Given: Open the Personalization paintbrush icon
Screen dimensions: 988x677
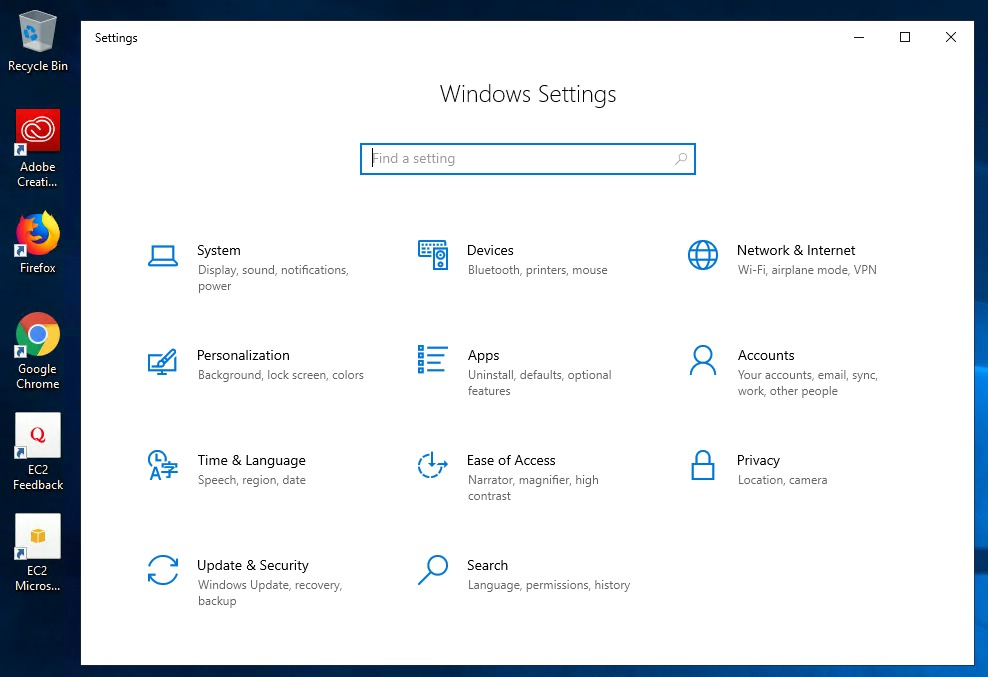Looking at the screenshot, I should tap(163, 361).
